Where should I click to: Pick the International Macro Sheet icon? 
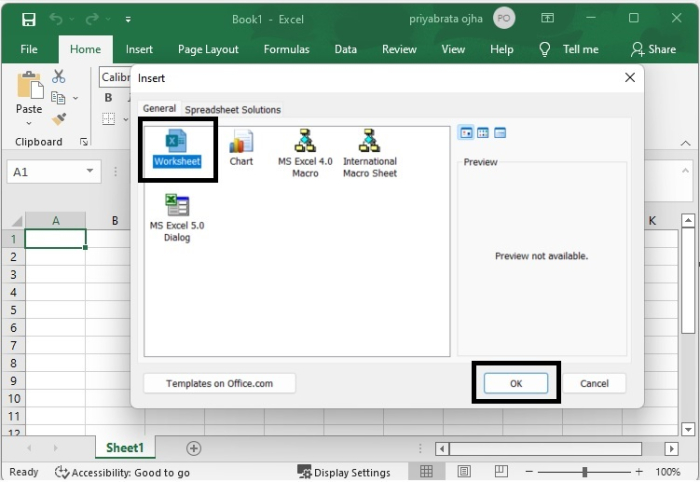pos(369,142)
